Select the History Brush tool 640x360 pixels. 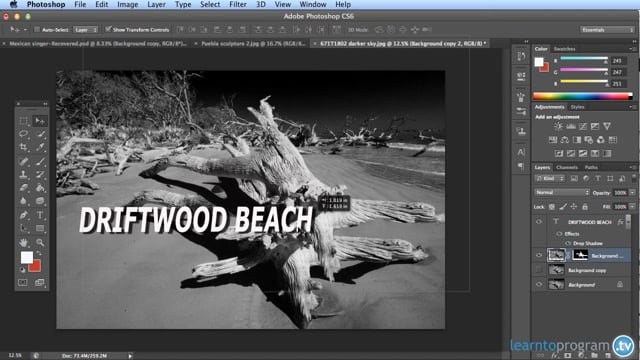point(40,175)
